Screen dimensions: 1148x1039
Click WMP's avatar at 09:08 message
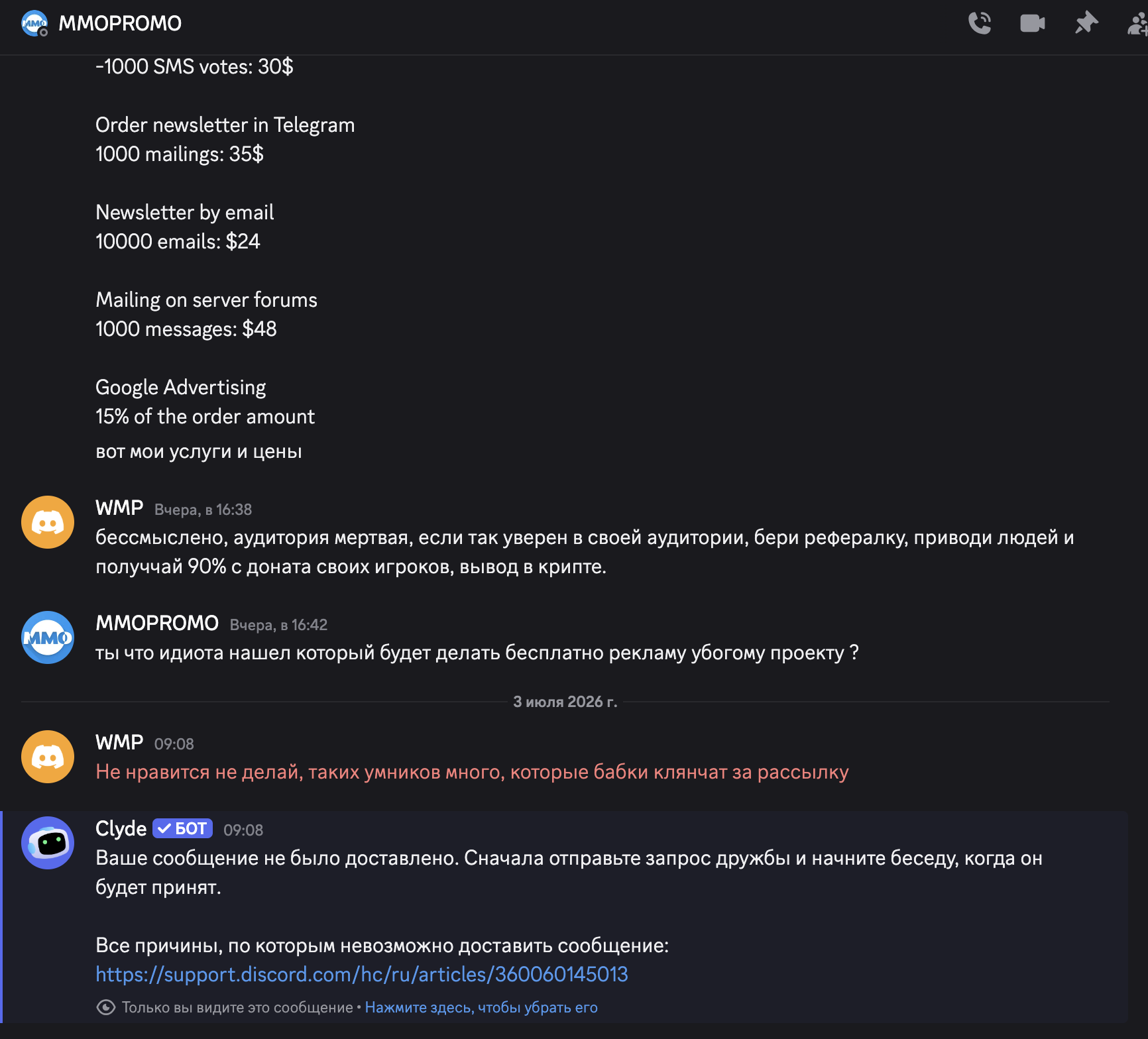[48, 757]
